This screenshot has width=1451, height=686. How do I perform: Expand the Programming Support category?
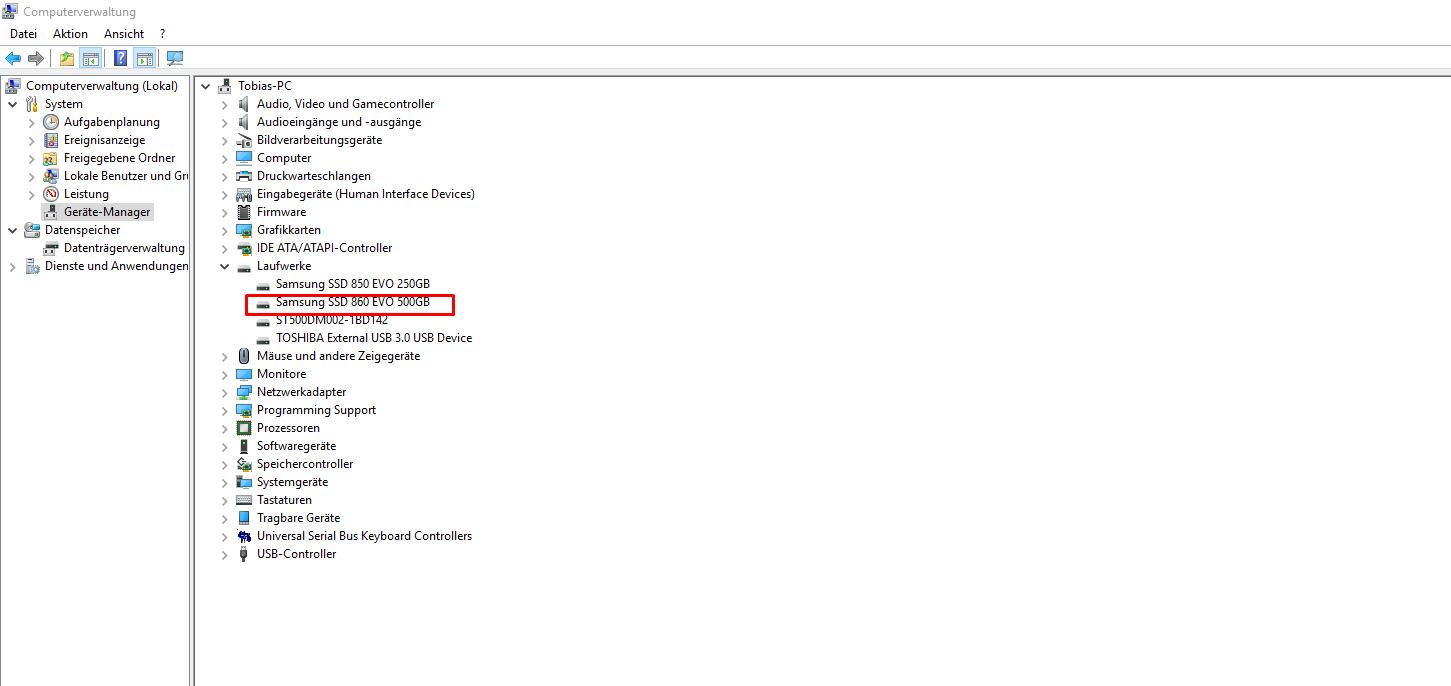tap(225, 410)
